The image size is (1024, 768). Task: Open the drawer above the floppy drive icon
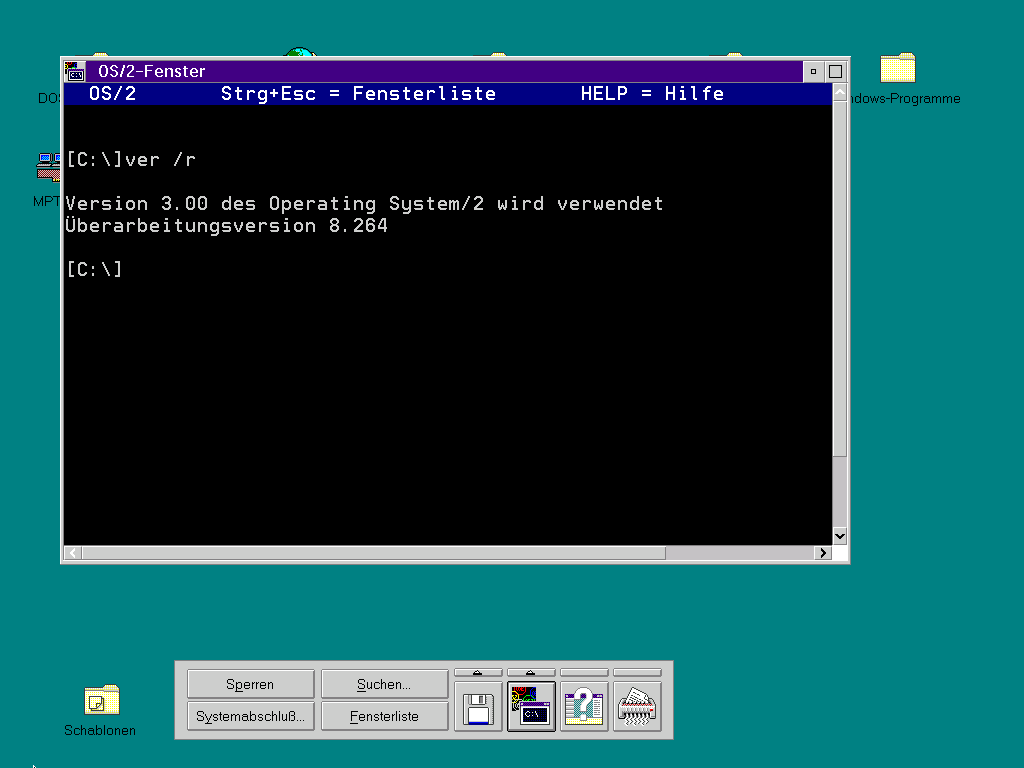point(478,673)
